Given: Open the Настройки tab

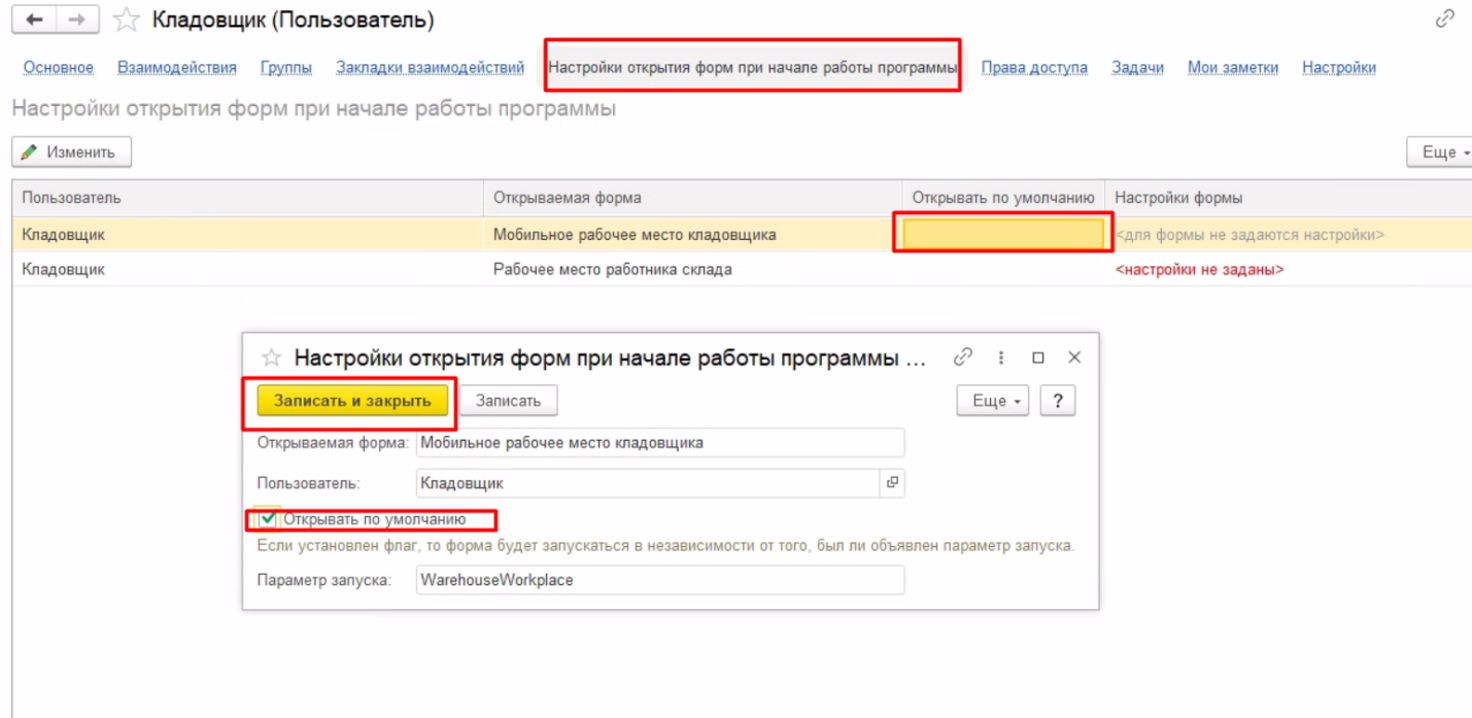Looking at the screenshot, I should click(x=1339, y=67).
